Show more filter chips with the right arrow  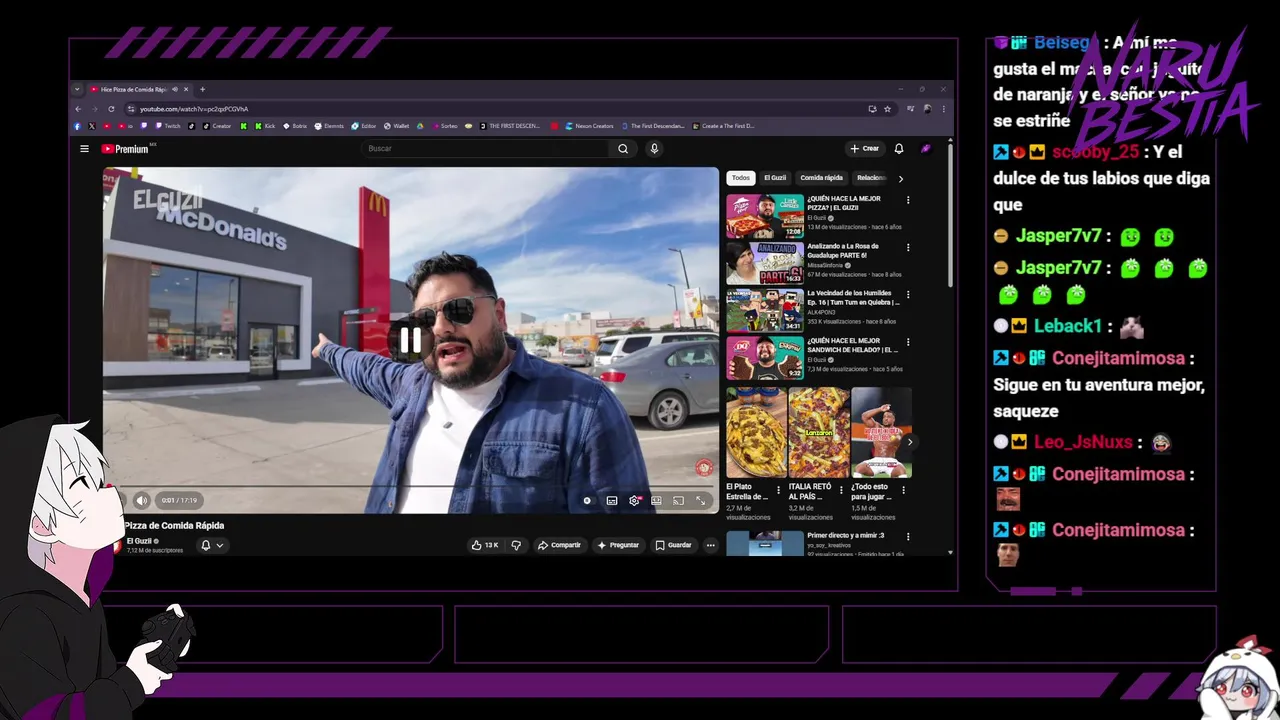(900, 178)
